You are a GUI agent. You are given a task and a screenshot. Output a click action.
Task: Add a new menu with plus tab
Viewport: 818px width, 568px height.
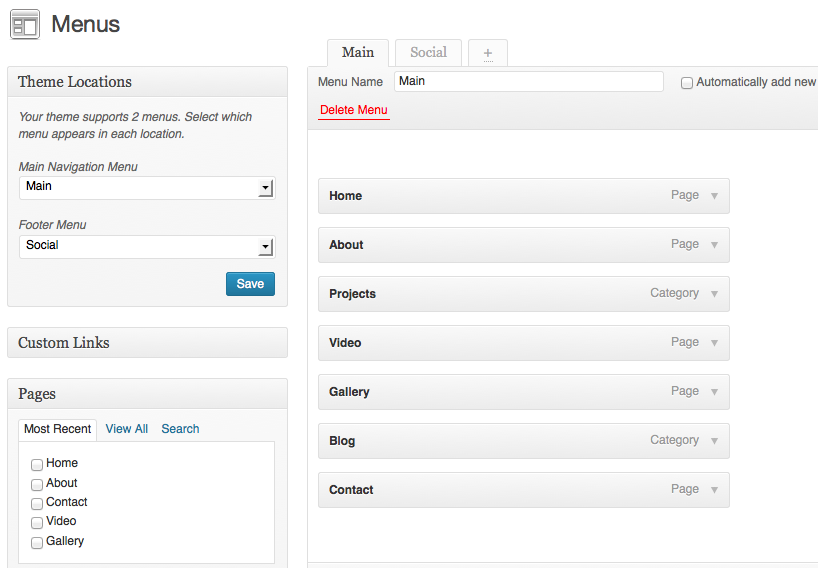coord(488,53)
